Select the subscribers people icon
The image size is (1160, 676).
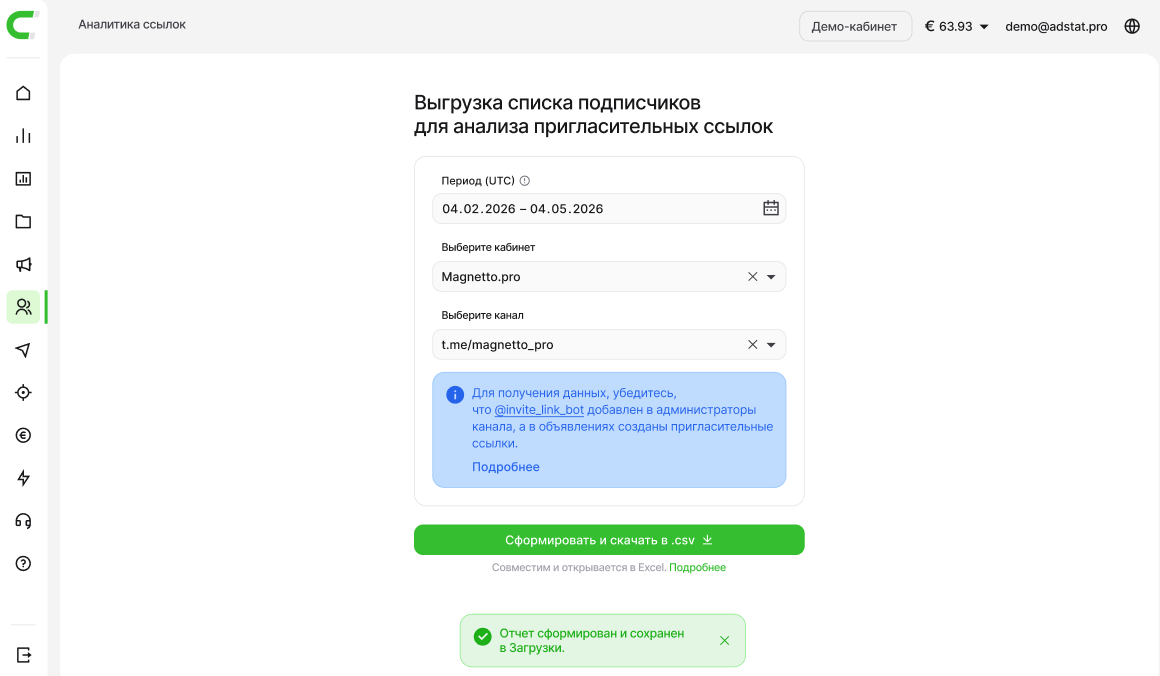[x=23, y=307]
